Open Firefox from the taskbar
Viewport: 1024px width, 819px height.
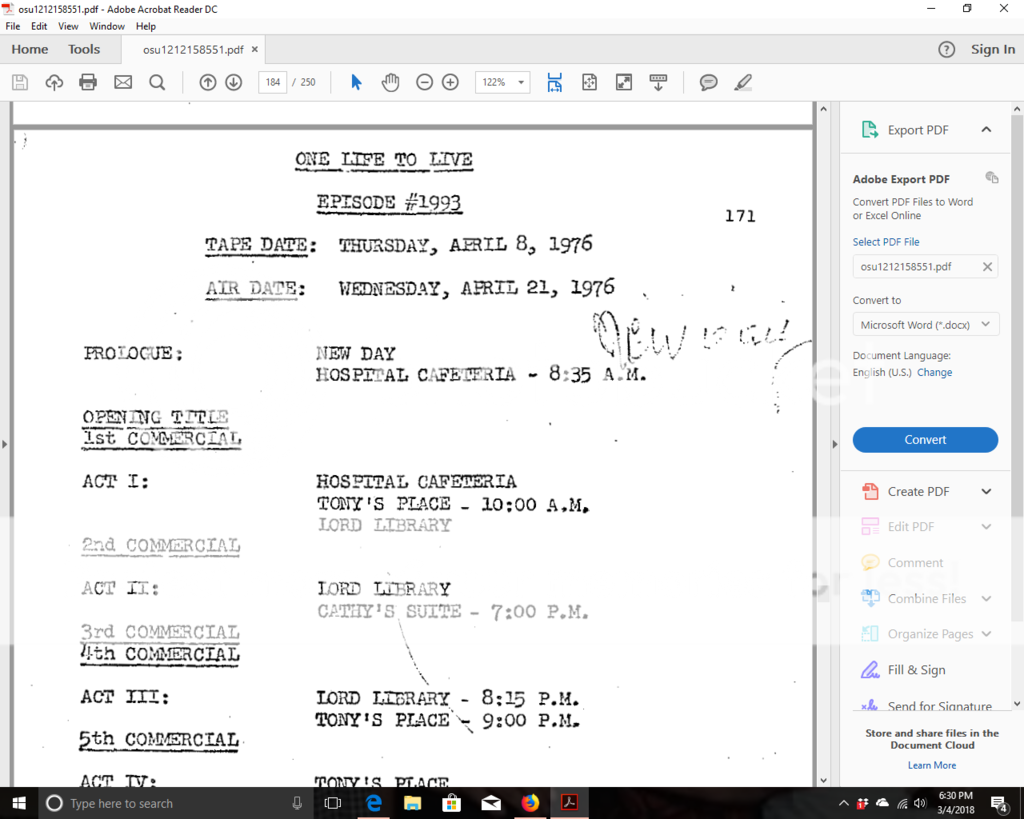[x=530, y=803]
